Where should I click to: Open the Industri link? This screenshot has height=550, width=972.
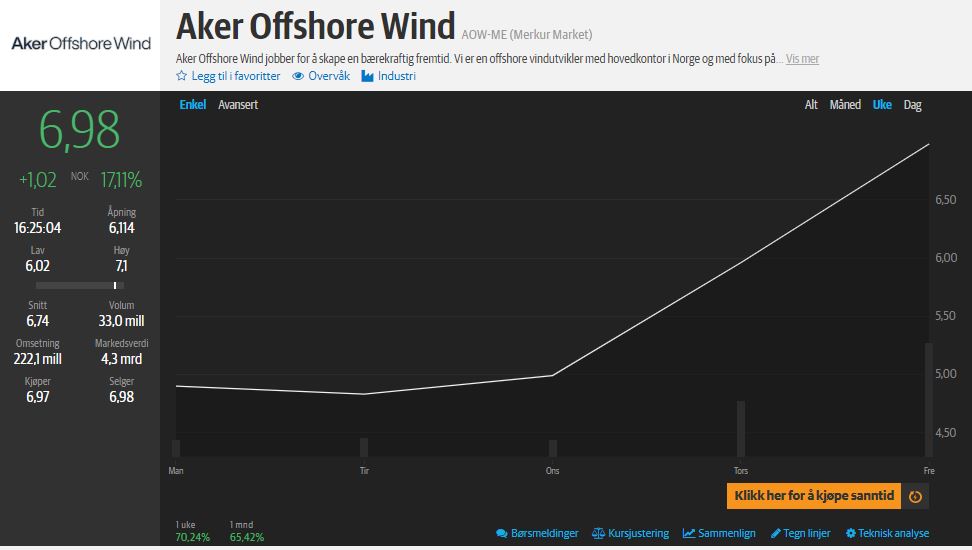(397, 76)
